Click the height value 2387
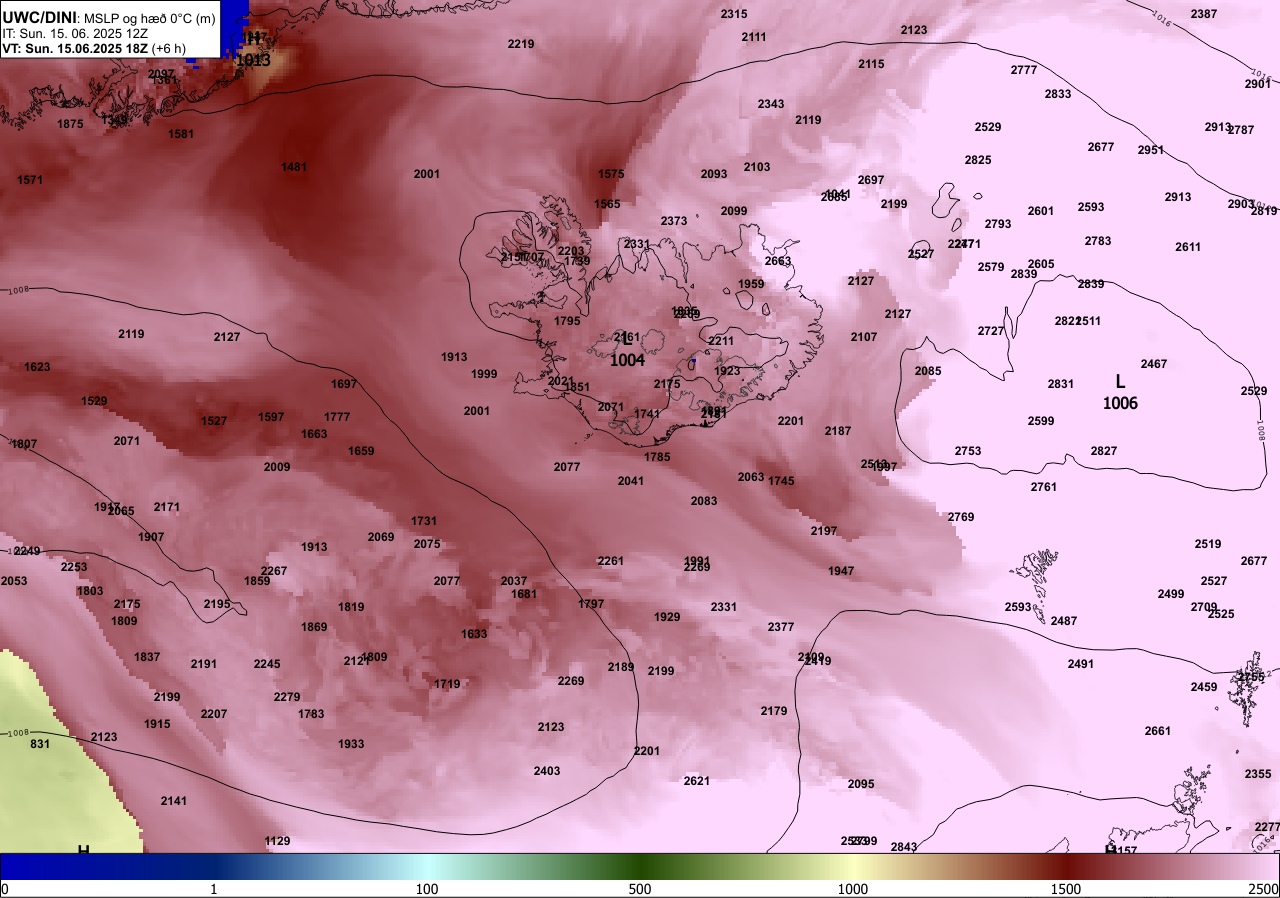Image resolution: width=1280 pixels, height=898 pixels. [x=1204, y=14]
